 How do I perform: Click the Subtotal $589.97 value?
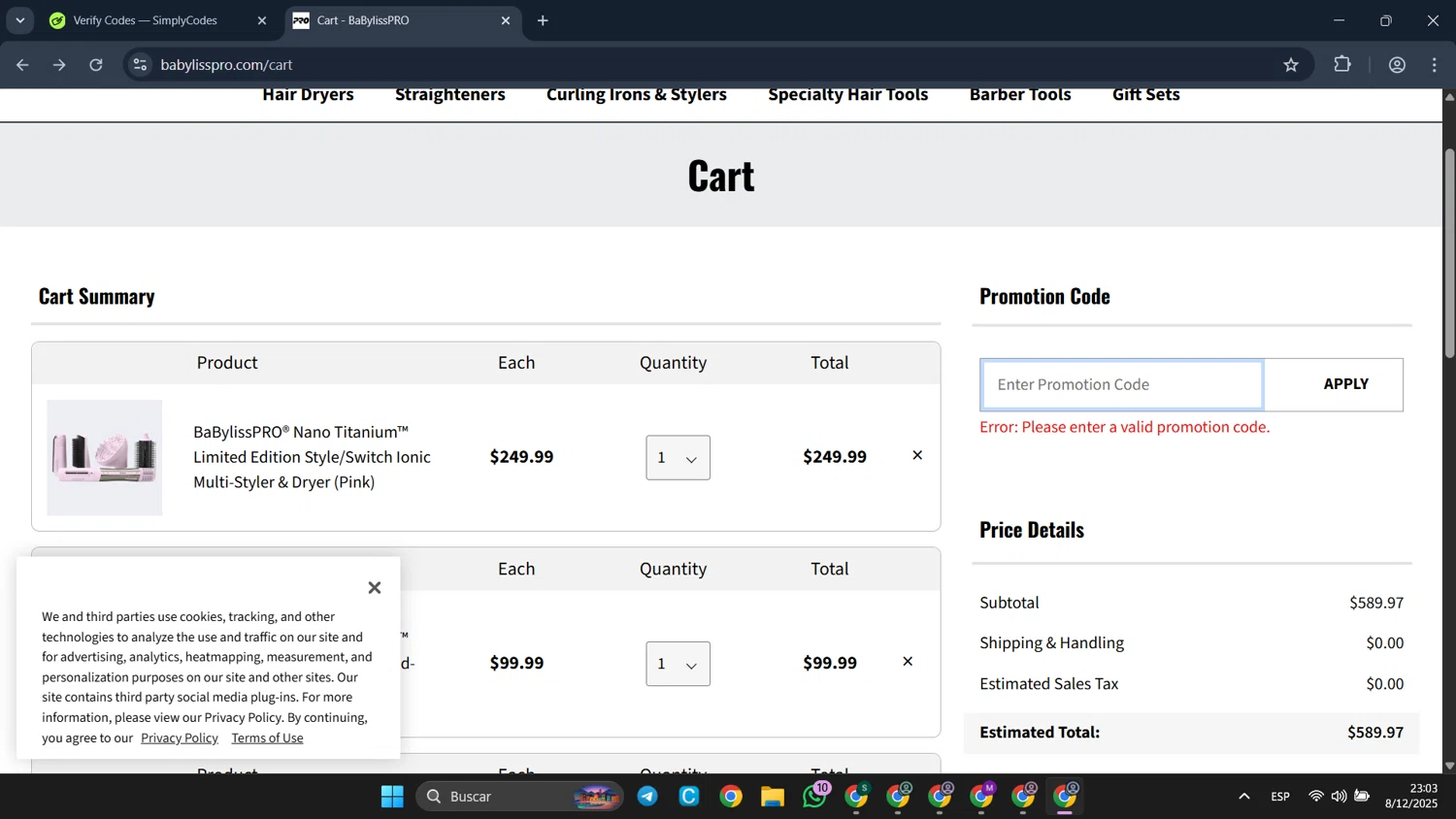coord(1376,603)
